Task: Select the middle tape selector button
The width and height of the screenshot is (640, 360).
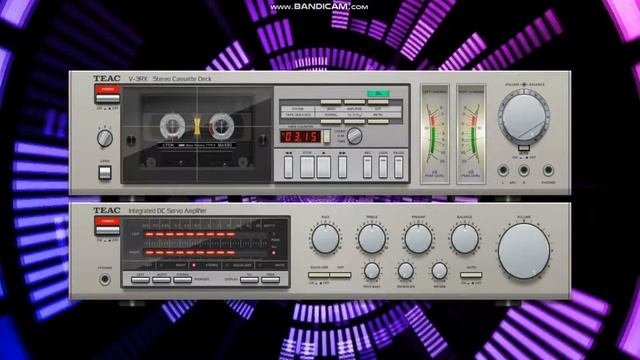Action: tap(355, 121)
